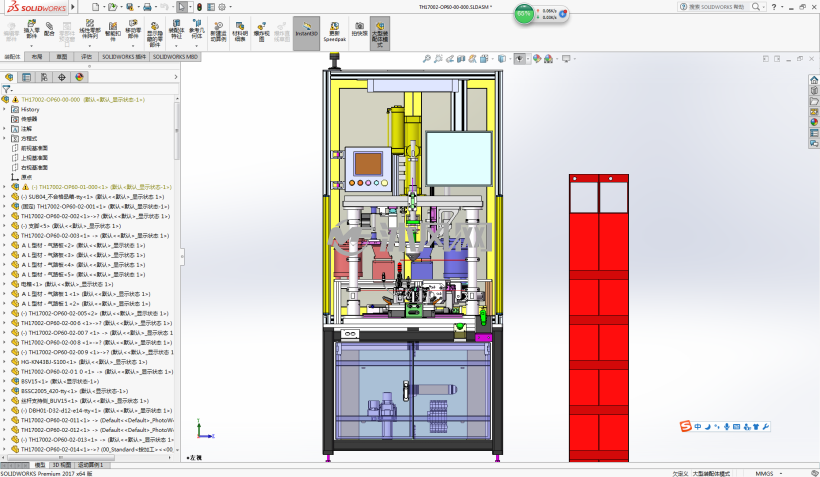Click the Mate (配合) paperclip tool

tap(49, 29)
